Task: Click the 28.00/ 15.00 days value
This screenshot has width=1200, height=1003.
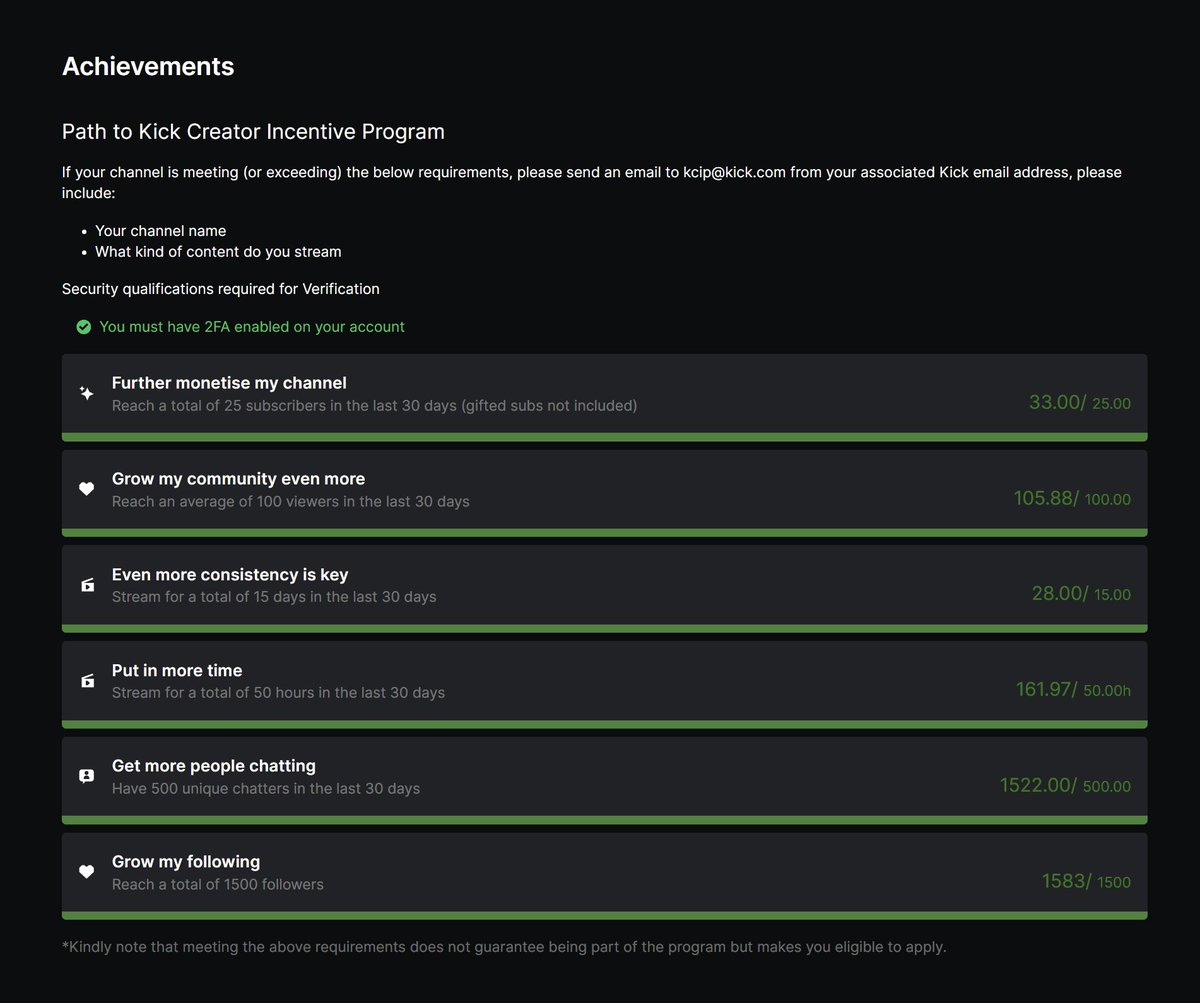Action: pyautogui.click(x=1081, y=594)
